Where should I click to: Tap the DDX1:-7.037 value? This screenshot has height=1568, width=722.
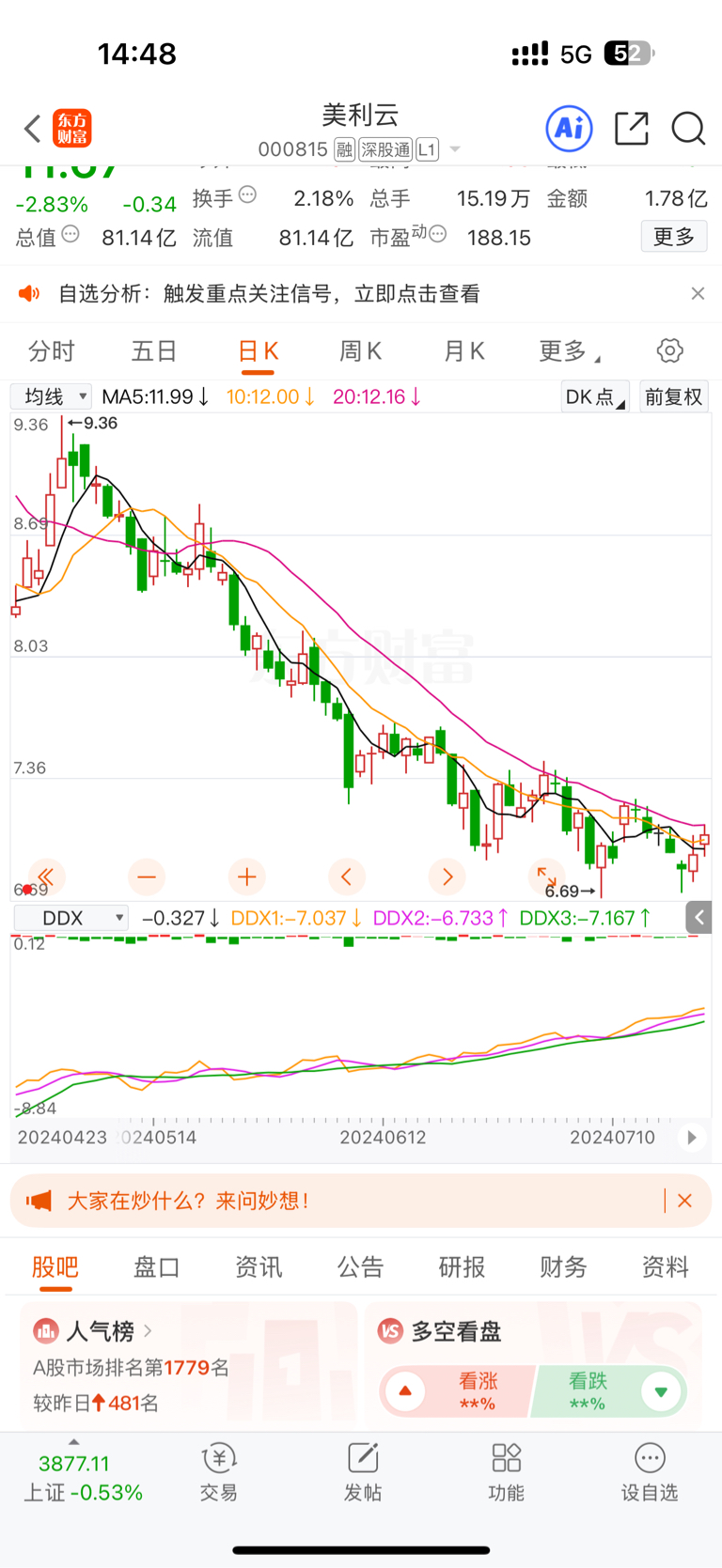296,918
